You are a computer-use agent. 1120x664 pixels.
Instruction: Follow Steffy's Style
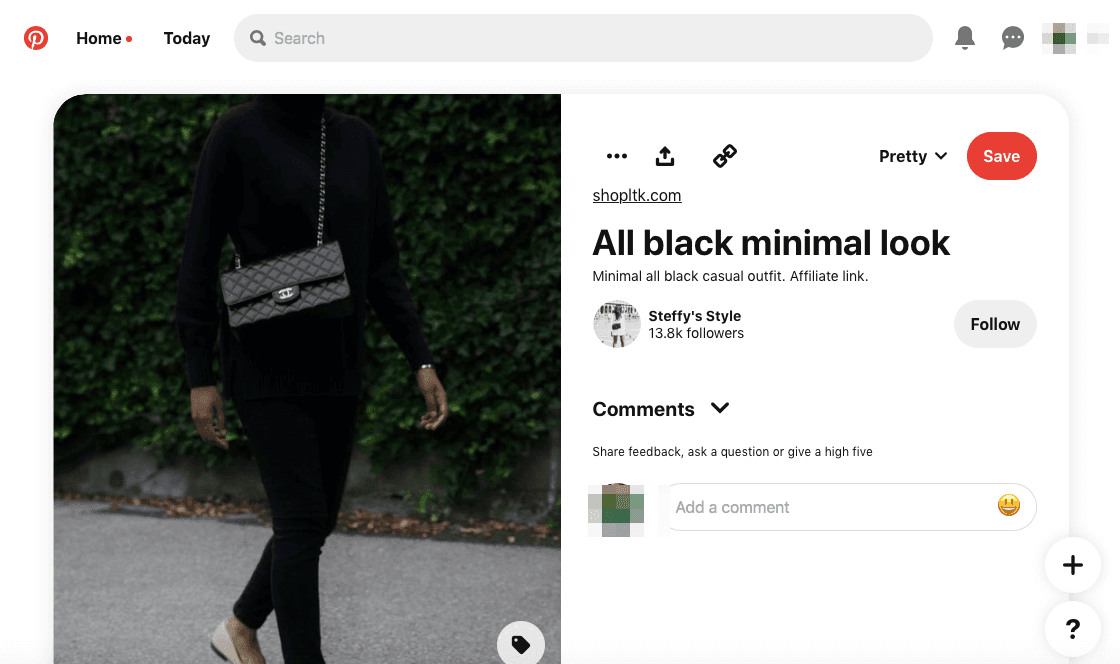[994, 324]
